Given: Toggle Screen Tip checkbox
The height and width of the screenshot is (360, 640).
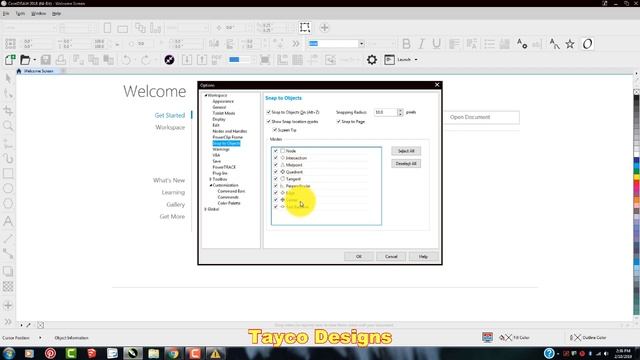Looking at the screenshot, I should [275, 130].
